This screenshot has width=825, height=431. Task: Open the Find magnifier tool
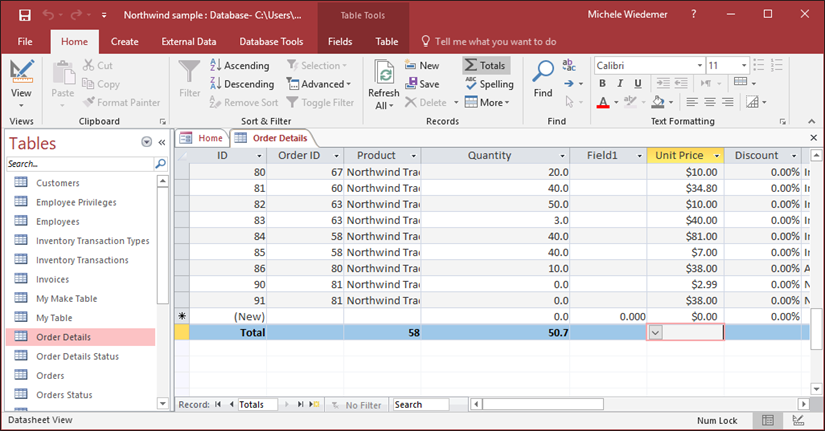[543, 79]
